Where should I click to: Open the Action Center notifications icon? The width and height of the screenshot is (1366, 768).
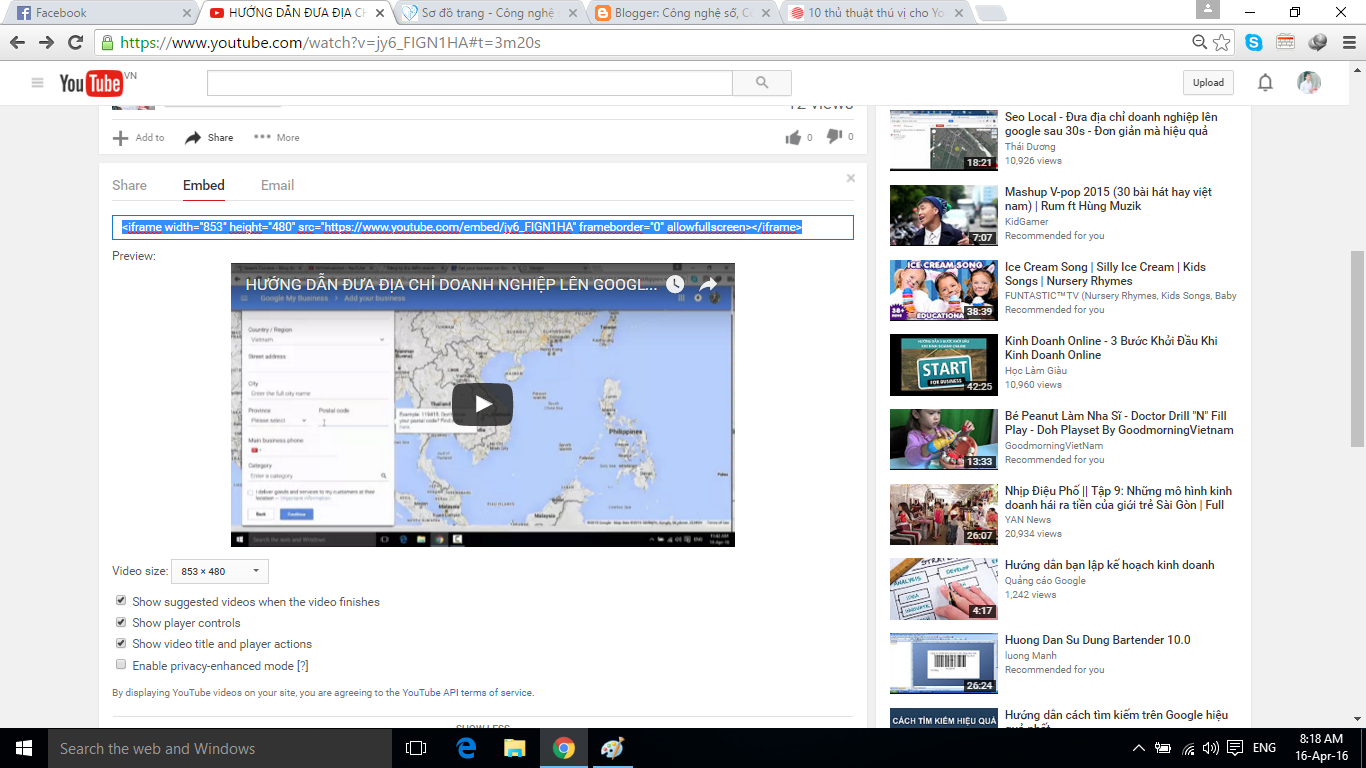click(x=1236, y=748)
